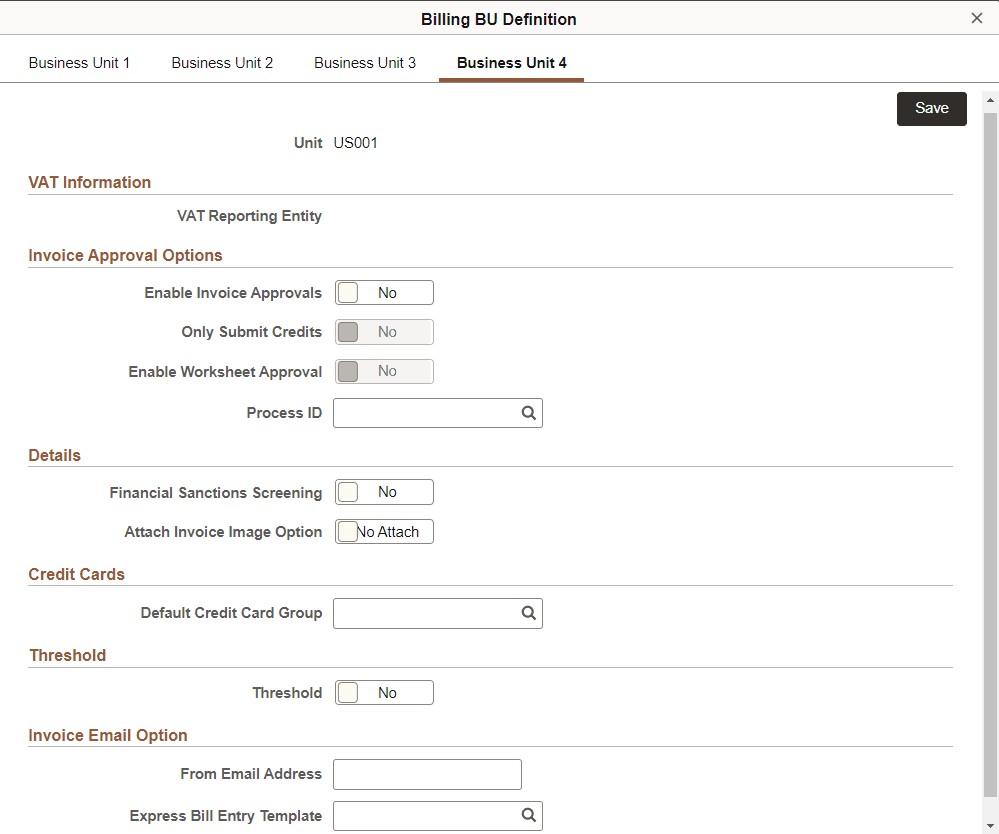999x834 pixels.
Task: Switch to the Business Unit 1 tab
Action: coord(79,62)
